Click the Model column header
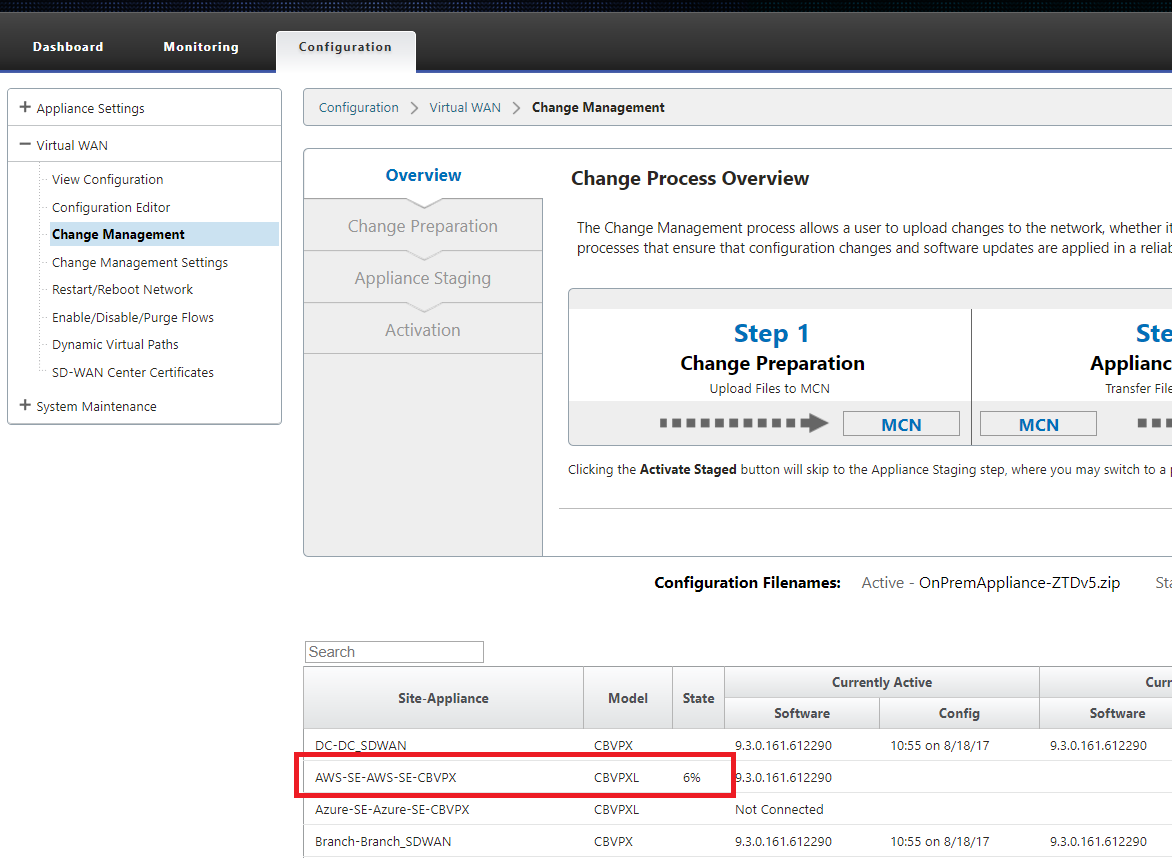Screen dimensions: 1172x858 (628, 698)
